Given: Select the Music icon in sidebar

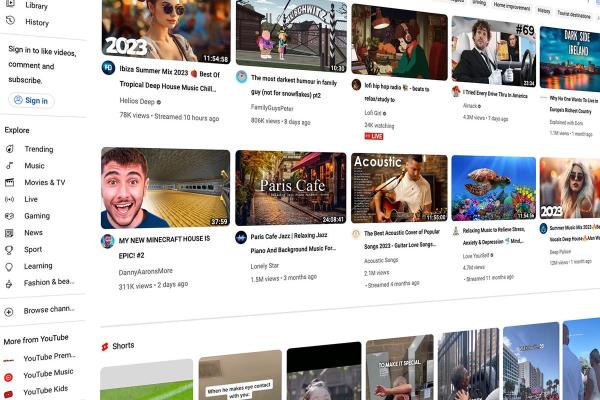Looking at the screenshot, I should (x=9, y=166).
